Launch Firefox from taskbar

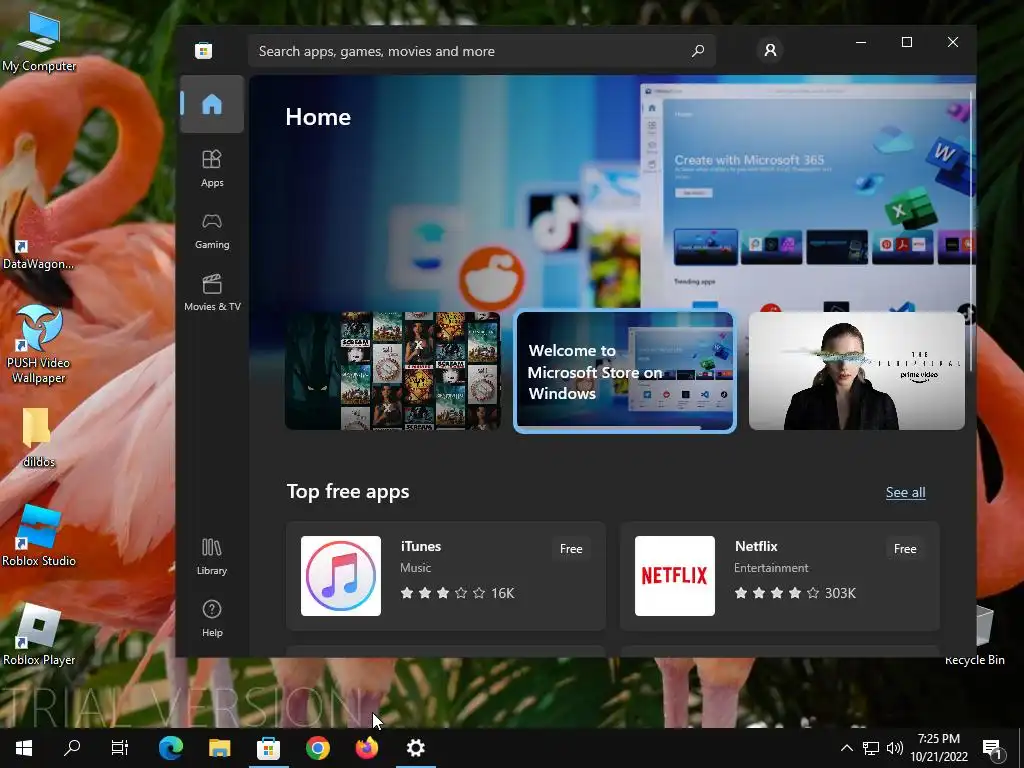click(366, 748)
